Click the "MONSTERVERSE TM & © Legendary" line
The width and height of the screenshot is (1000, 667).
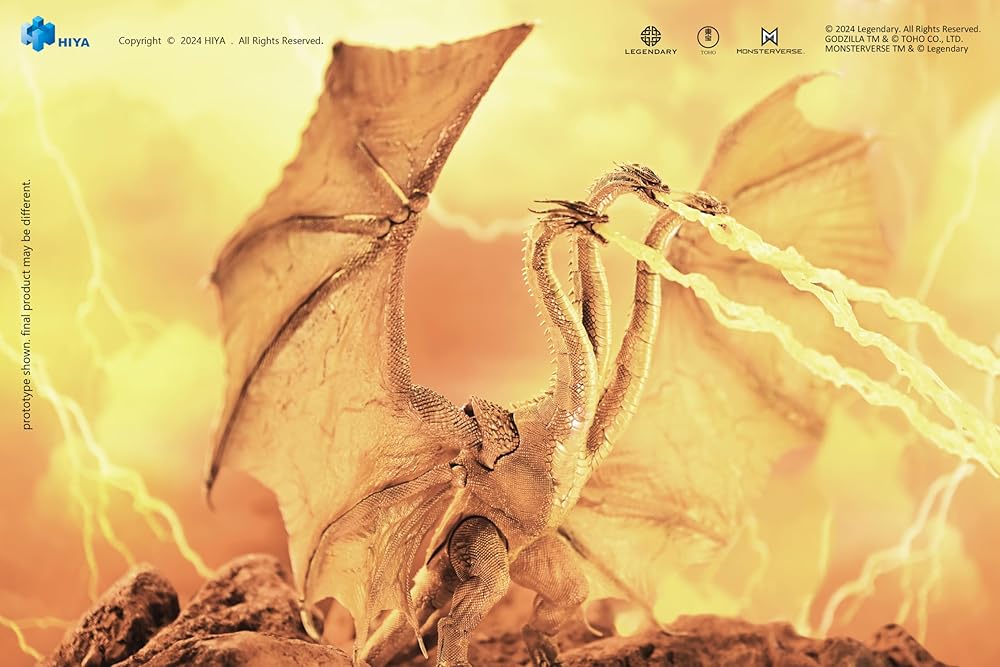click(x=896, y=49)
